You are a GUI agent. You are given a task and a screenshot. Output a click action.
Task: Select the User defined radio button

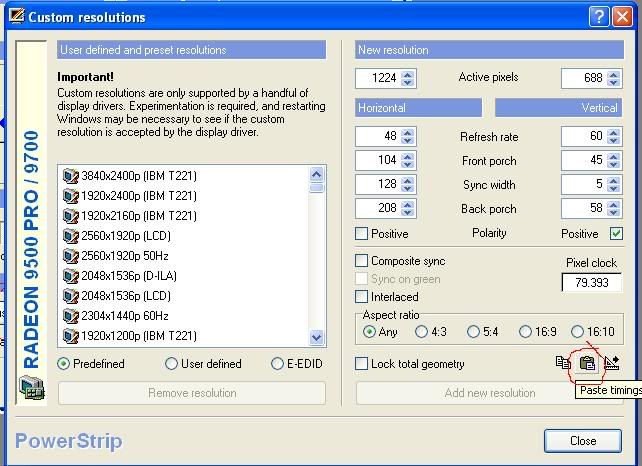[x=171, y=364]
